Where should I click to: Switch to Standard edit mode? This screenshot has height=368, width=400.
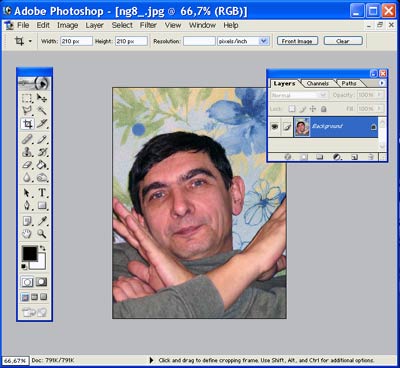[x=27, y=282]
